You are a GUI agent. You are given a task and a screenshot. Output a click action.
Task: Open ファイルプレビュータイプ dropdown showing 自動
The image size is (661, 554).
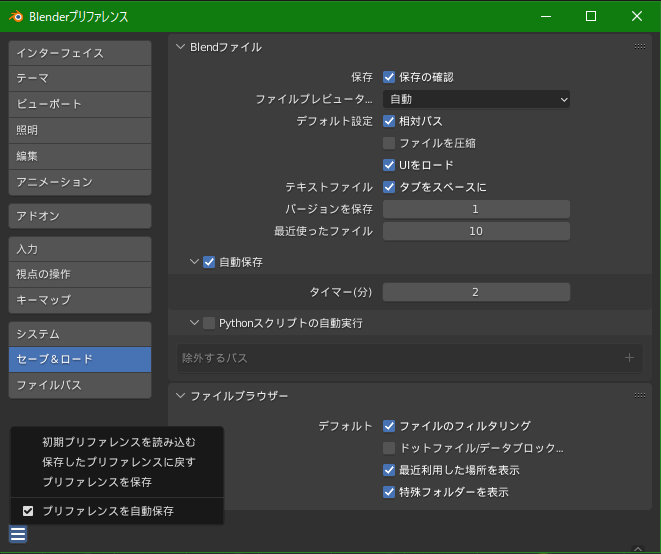coord(476,100)
